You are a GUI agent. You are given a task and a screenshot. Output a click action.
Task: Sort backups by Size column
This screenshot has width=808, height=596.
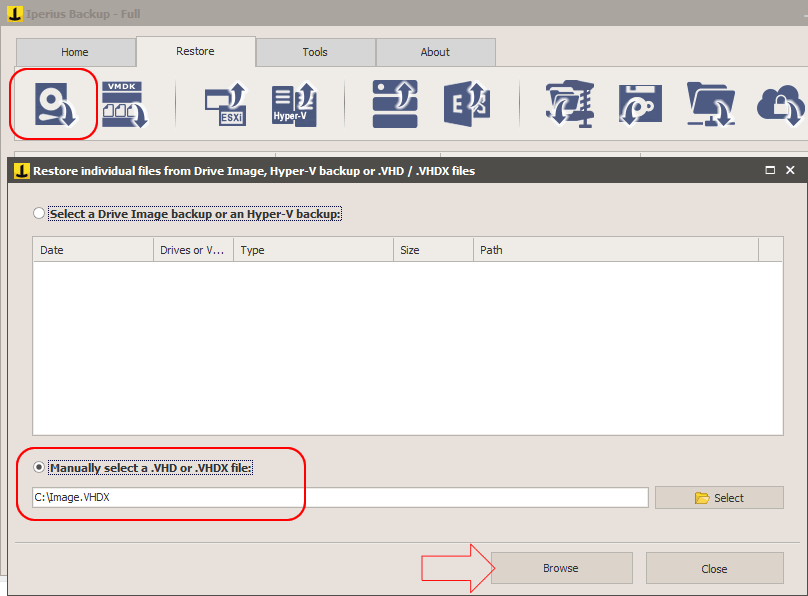pyautogui.click(x=432, y=249)
